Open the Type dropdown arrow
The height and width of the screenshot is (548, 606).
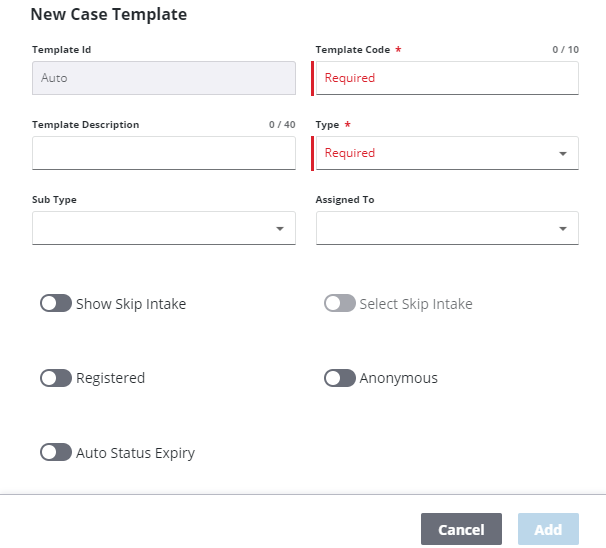[562, 154]
